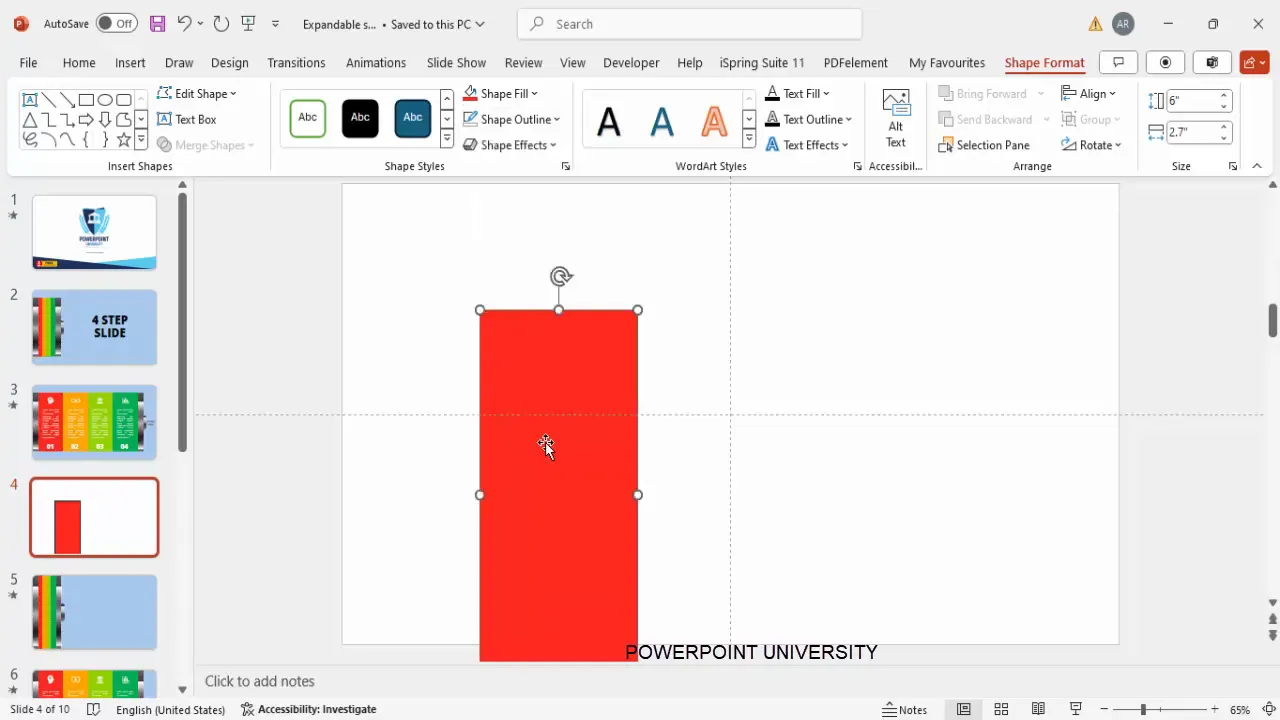1280x720 pixels.
Task: Open the Rotate dropdown
Action: click(x=1092, y=145)
